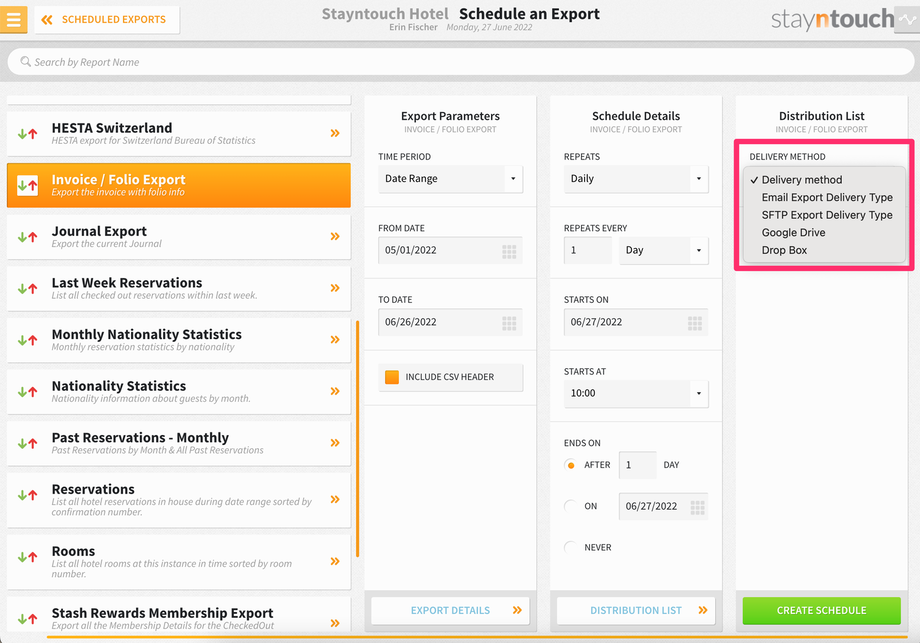Click the activity pulse icon near logo
920x643 pixels.
pos(907,19)
